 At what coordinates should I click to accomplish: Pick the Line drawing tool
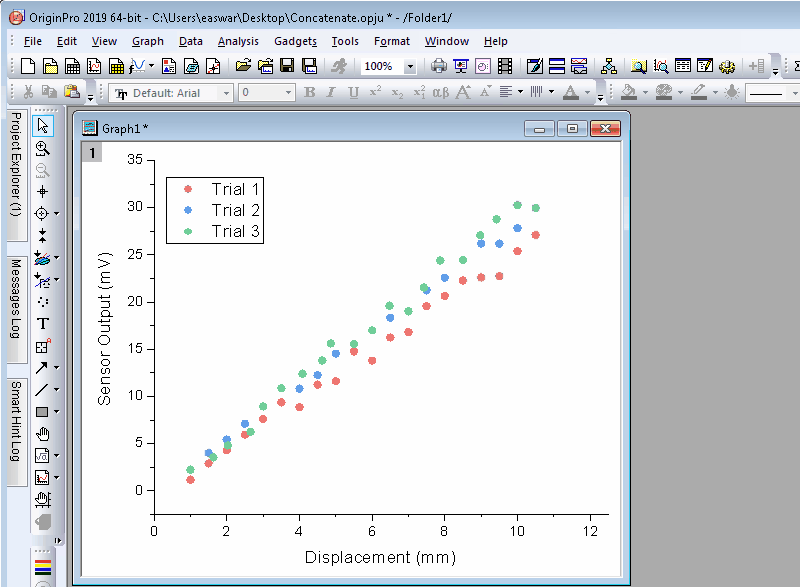tap(42, 389)
